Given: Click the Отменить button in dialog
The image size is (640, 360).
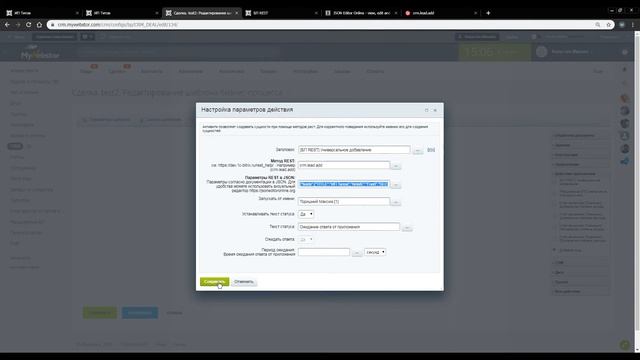Looking at the screenshot, I should point(244,282).
